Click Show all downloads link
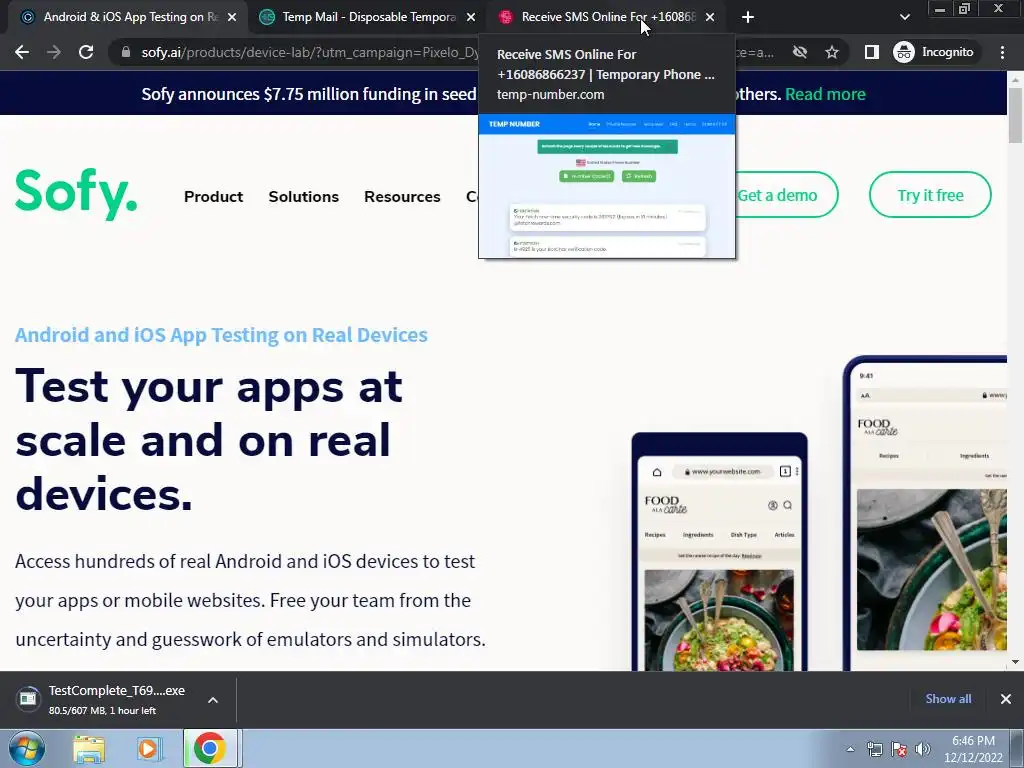 point(948,699)
